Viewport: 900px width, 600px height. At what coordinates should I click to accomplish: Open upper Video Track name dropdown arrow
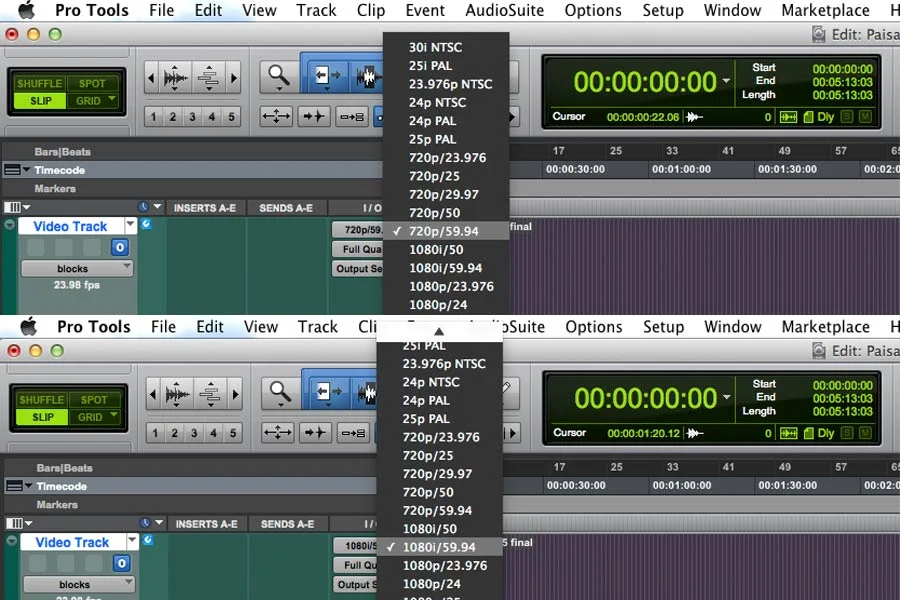tap(130, 224)
